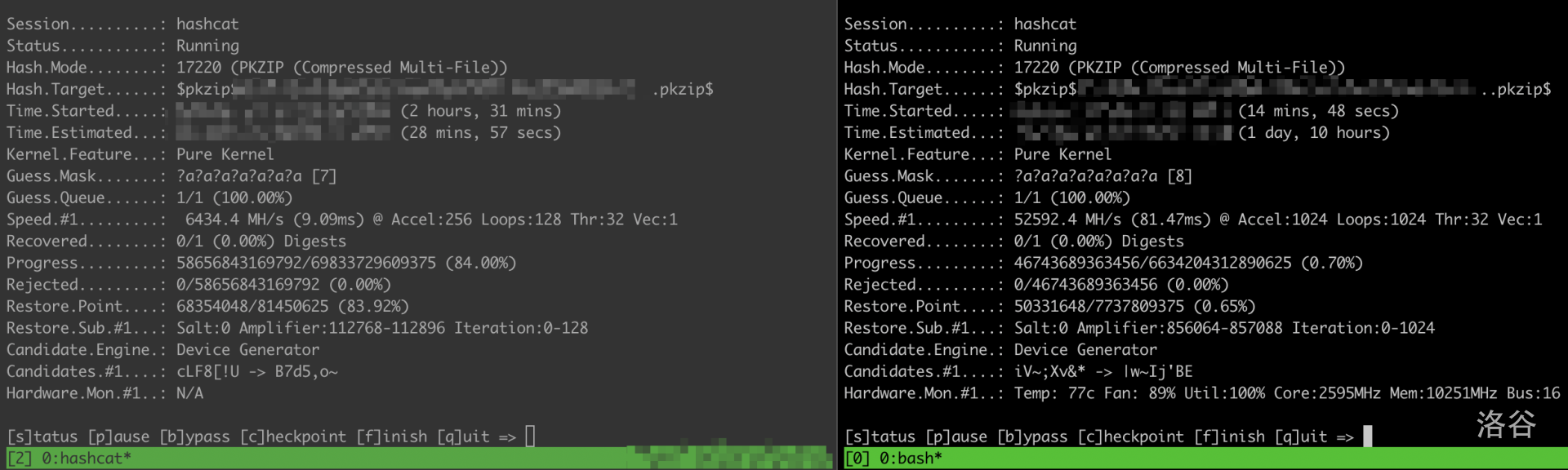This screenshot has height=470, width=1568.
Task: Click the right terminal cursor block
Action: click(1368, 437)
